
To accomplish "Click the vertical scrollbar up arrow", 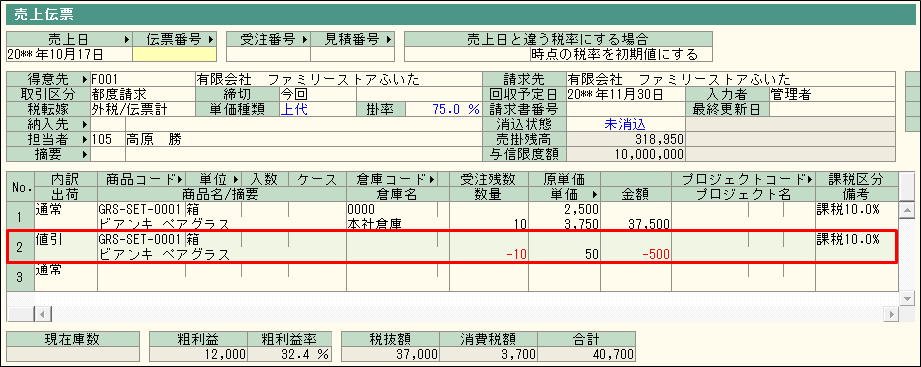I will point(907,210).
